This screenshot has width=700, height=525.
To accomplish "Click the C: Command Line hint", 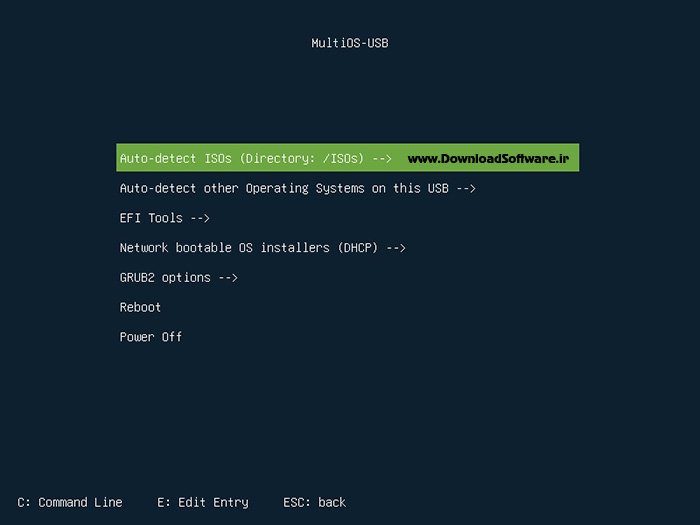I will point(70,502).
